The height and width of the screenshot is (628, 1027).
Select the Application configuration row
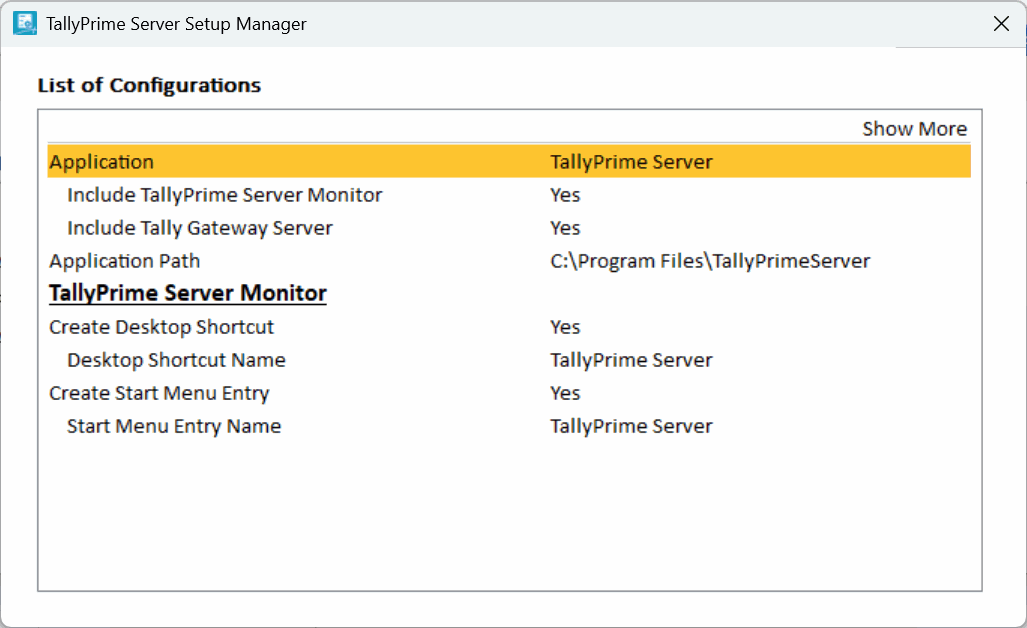pos(102,162)
